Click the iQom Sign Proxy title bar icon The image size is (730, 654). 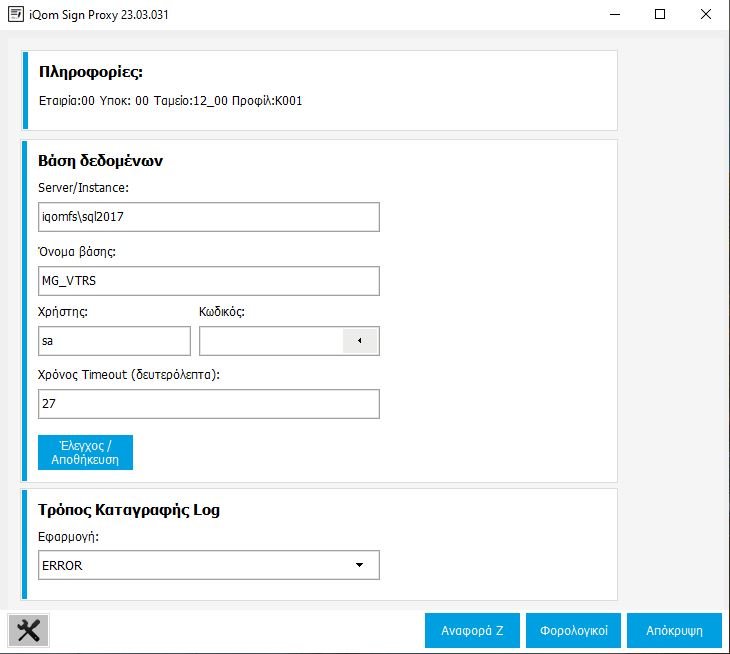14,15
